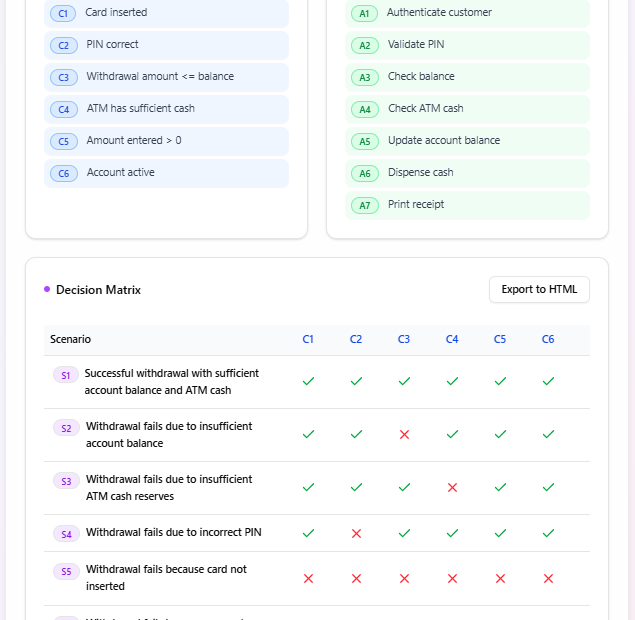Screen dimensions: 635x620
Task: Click the C3 Withdrawal amount condition badge
Action: pos(64,77)
